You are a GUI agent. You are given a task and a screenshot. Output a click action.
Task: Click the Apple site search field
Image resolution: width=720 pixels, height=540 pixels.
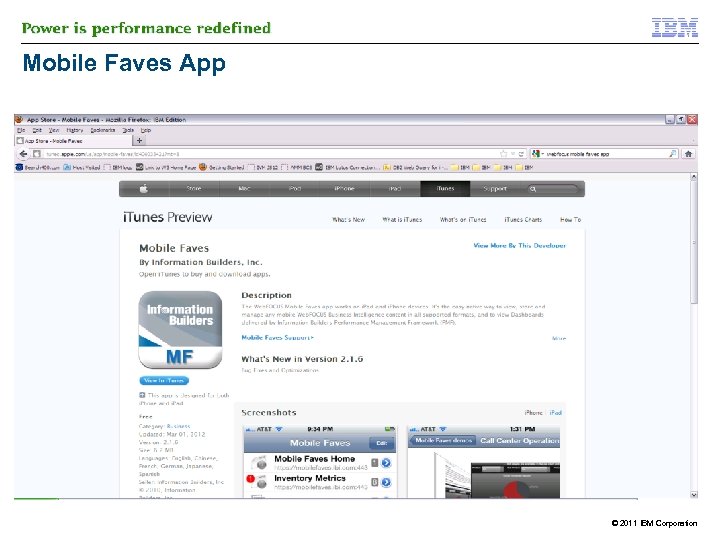[x=553, y=189]
